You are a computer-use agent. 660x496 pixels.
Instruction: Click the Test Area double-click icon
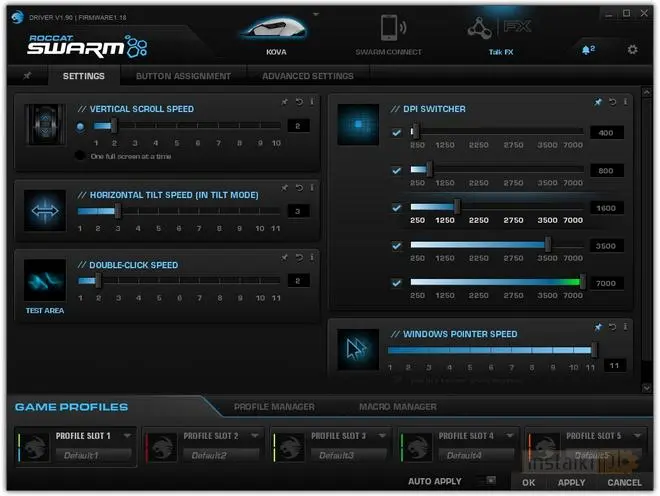coord(45,280)
